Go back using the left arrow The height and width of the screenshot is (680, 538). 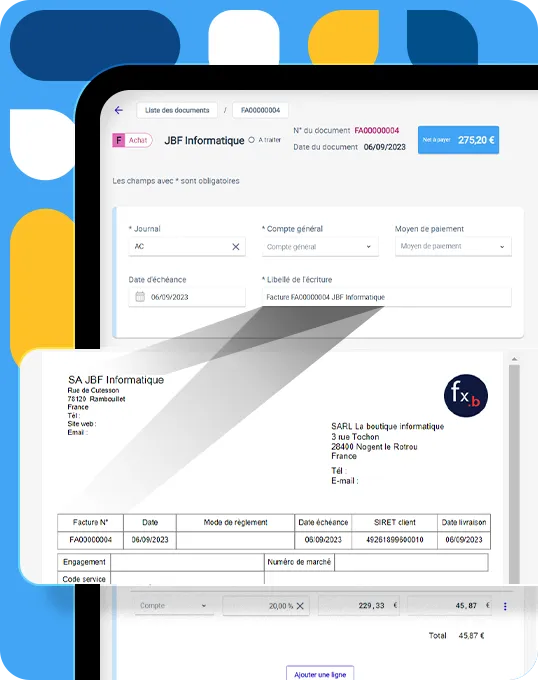pyautogui.click(x=118, y=110)
